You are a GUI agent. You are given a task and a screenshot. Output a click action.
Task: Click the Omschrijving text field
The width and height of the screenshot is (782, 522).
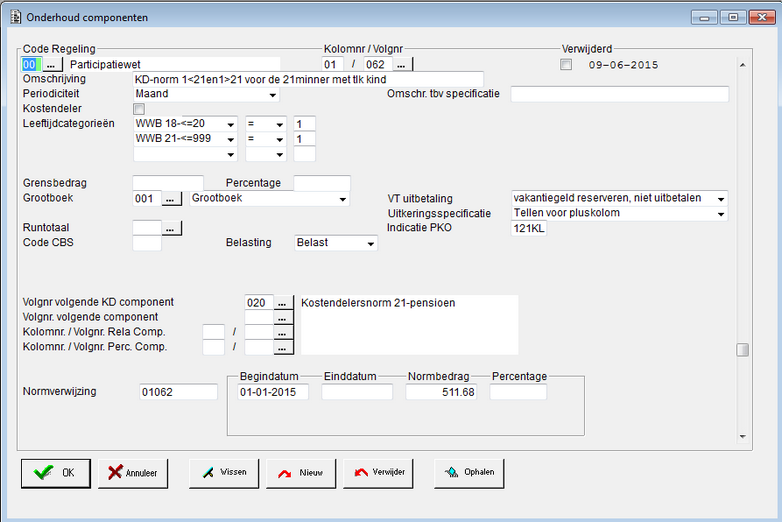point(308,79)
